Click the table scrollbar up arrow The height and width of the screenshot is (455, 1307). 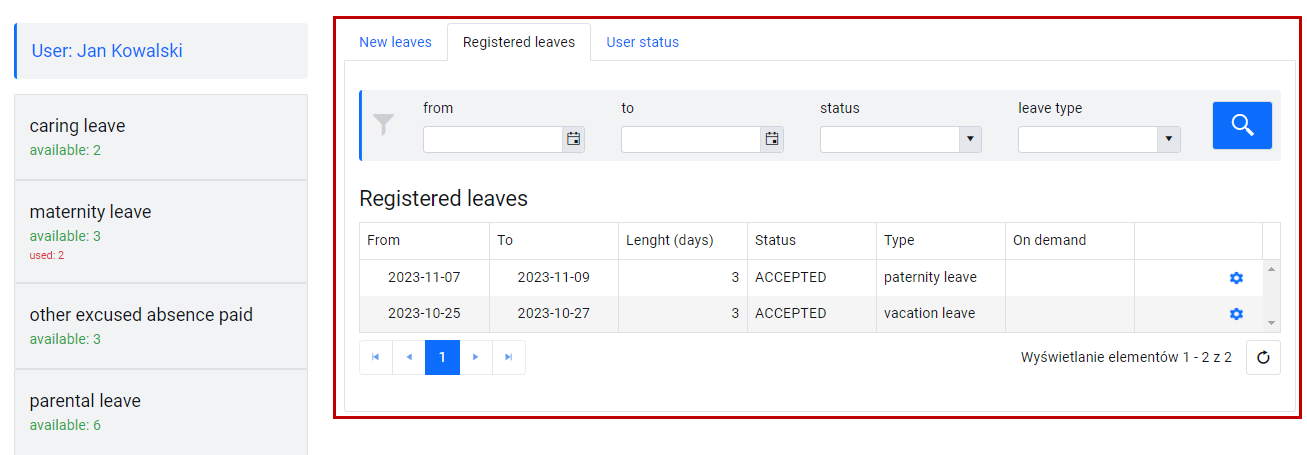[1271, 269]
